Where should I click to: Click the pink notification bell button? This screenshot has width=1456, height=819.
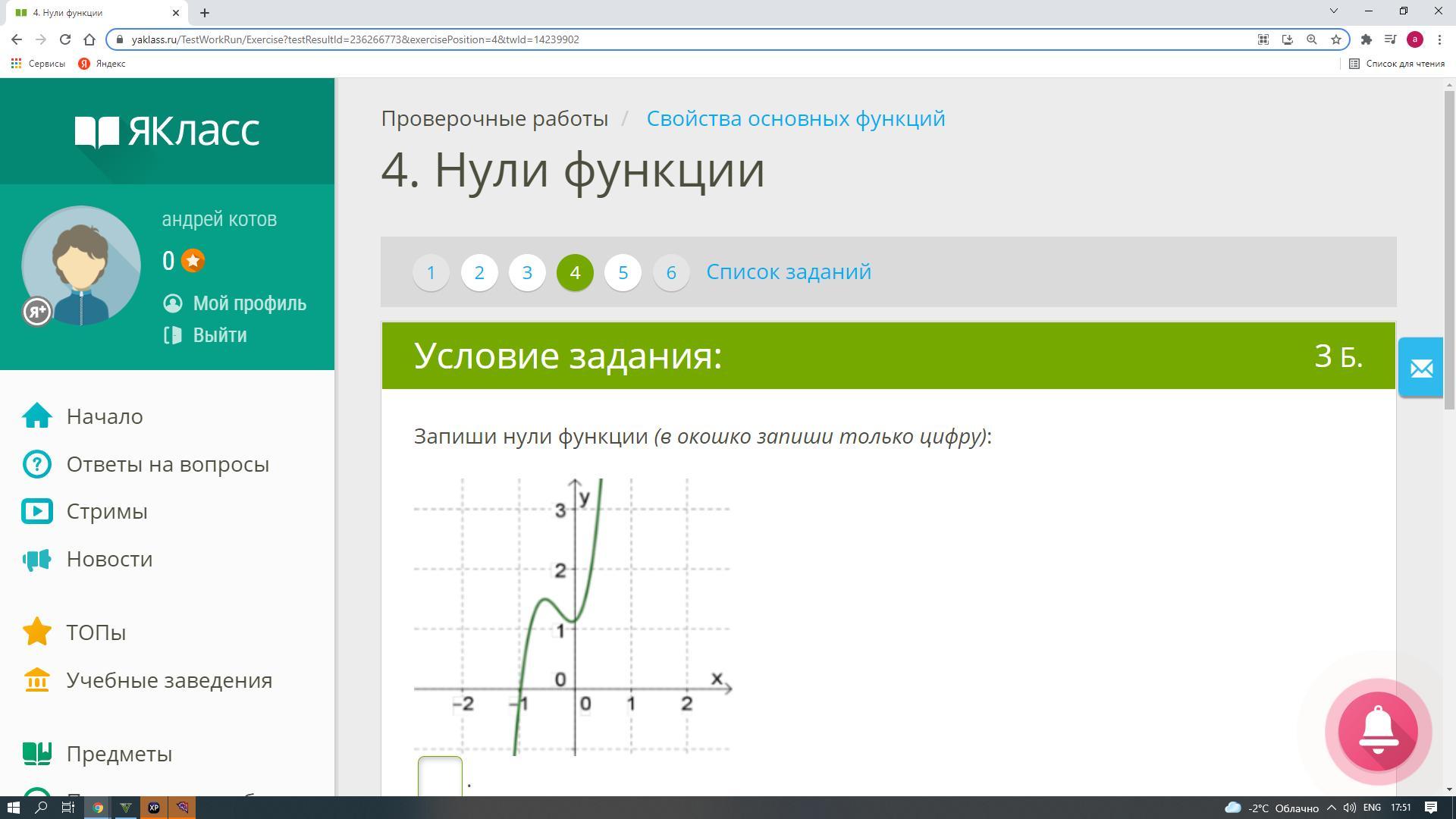click(1378, 731)
